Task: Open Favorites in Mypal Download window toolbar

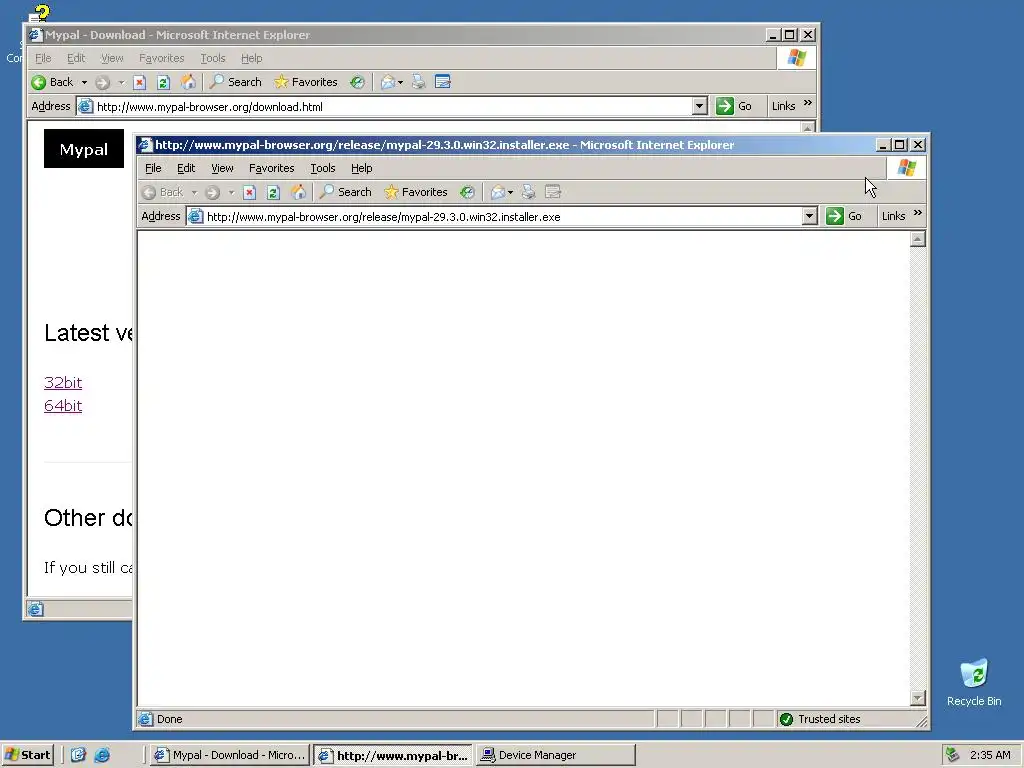Action: 306,82
